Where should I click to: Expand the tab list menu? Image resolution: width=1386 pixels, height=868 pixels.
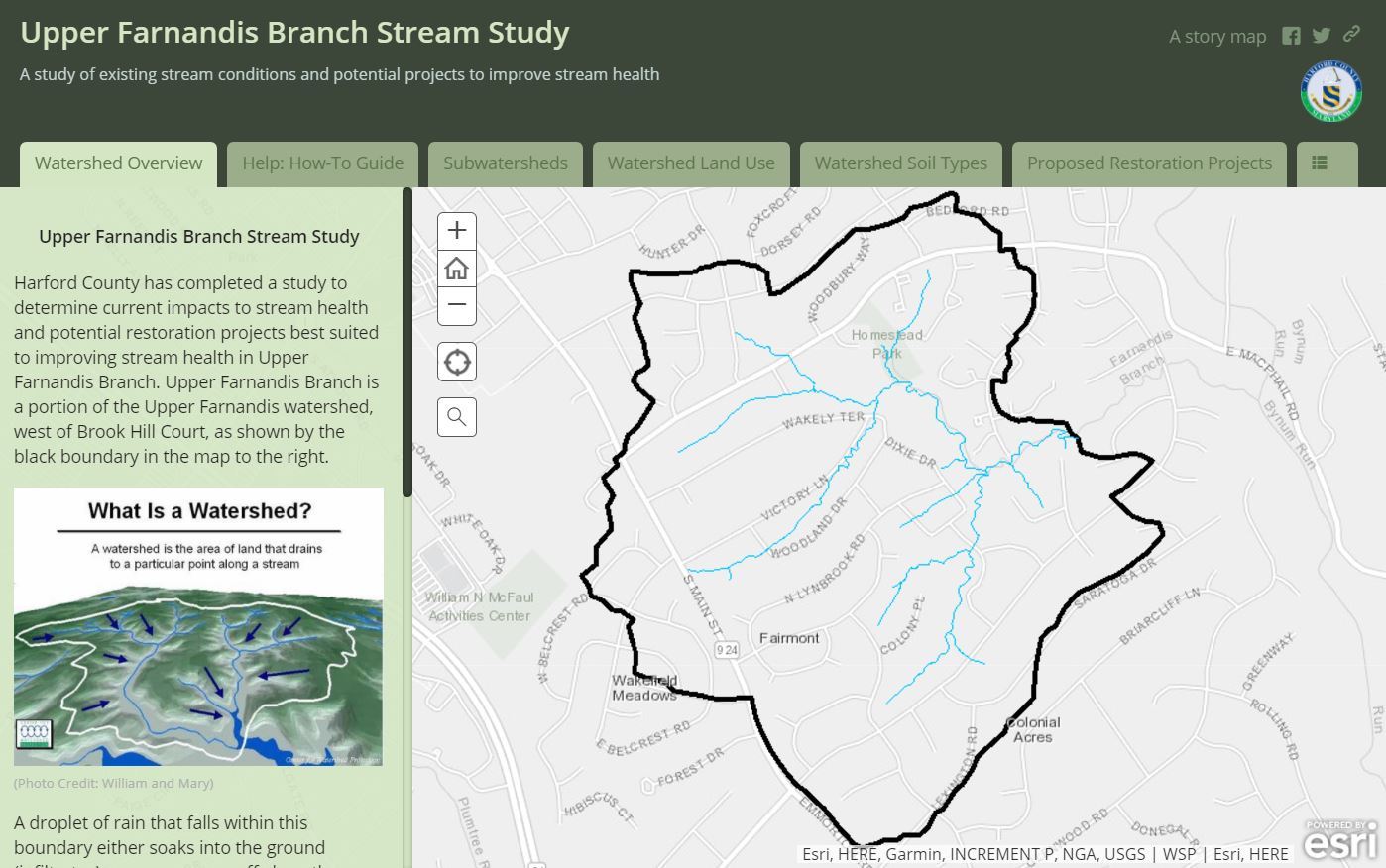pos(1320,163)
